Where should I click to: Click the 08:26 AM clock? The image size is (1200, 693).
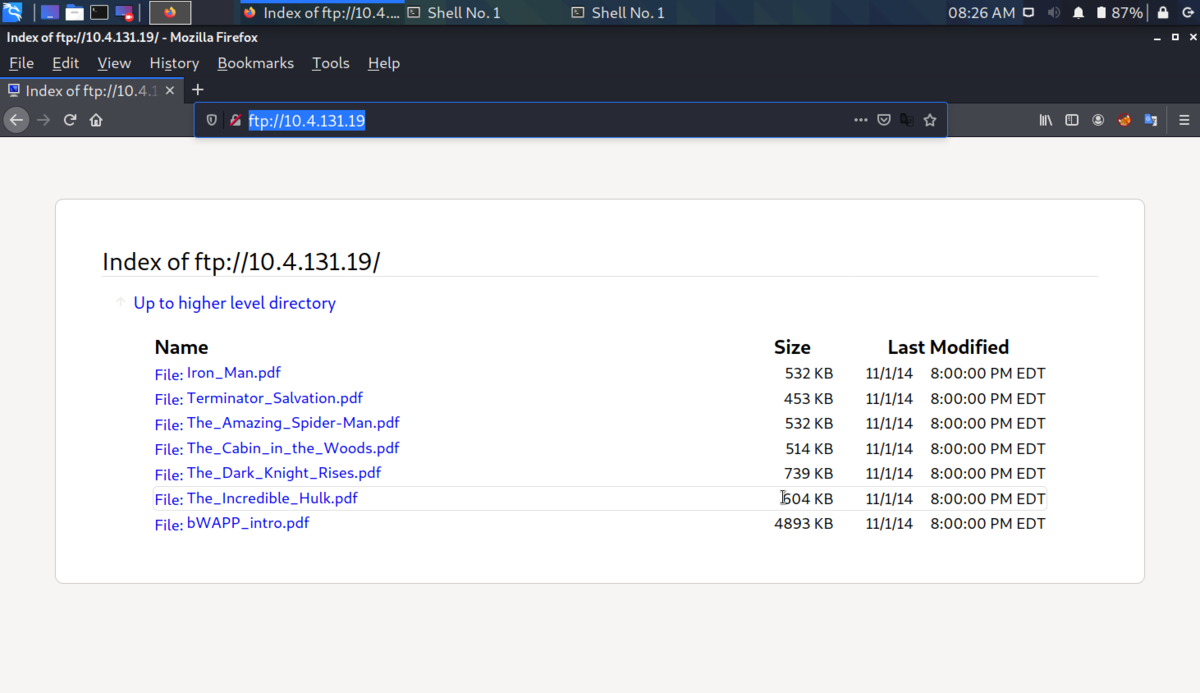[981, 13]
